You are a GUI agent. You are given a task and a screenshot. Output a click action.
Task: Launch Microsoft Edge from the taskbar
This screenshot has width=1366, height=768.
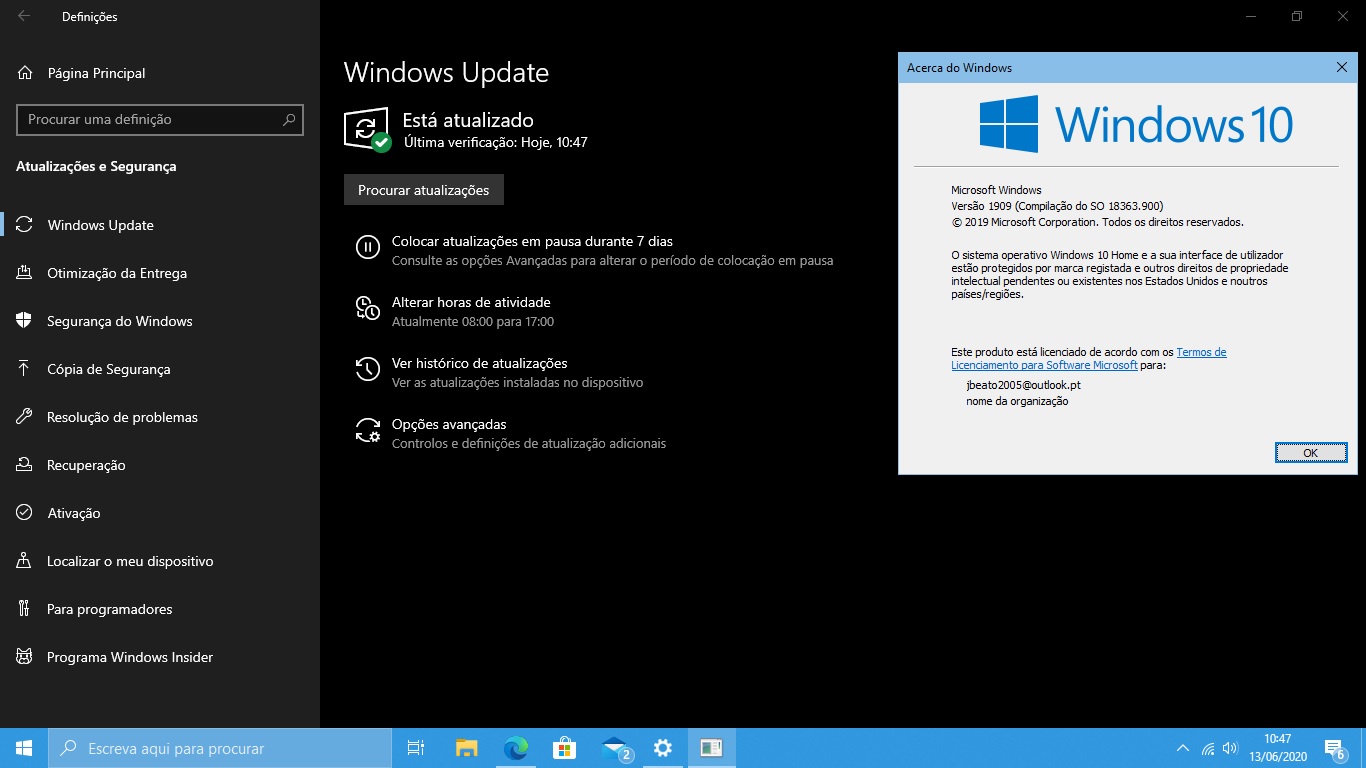[515, 748]
